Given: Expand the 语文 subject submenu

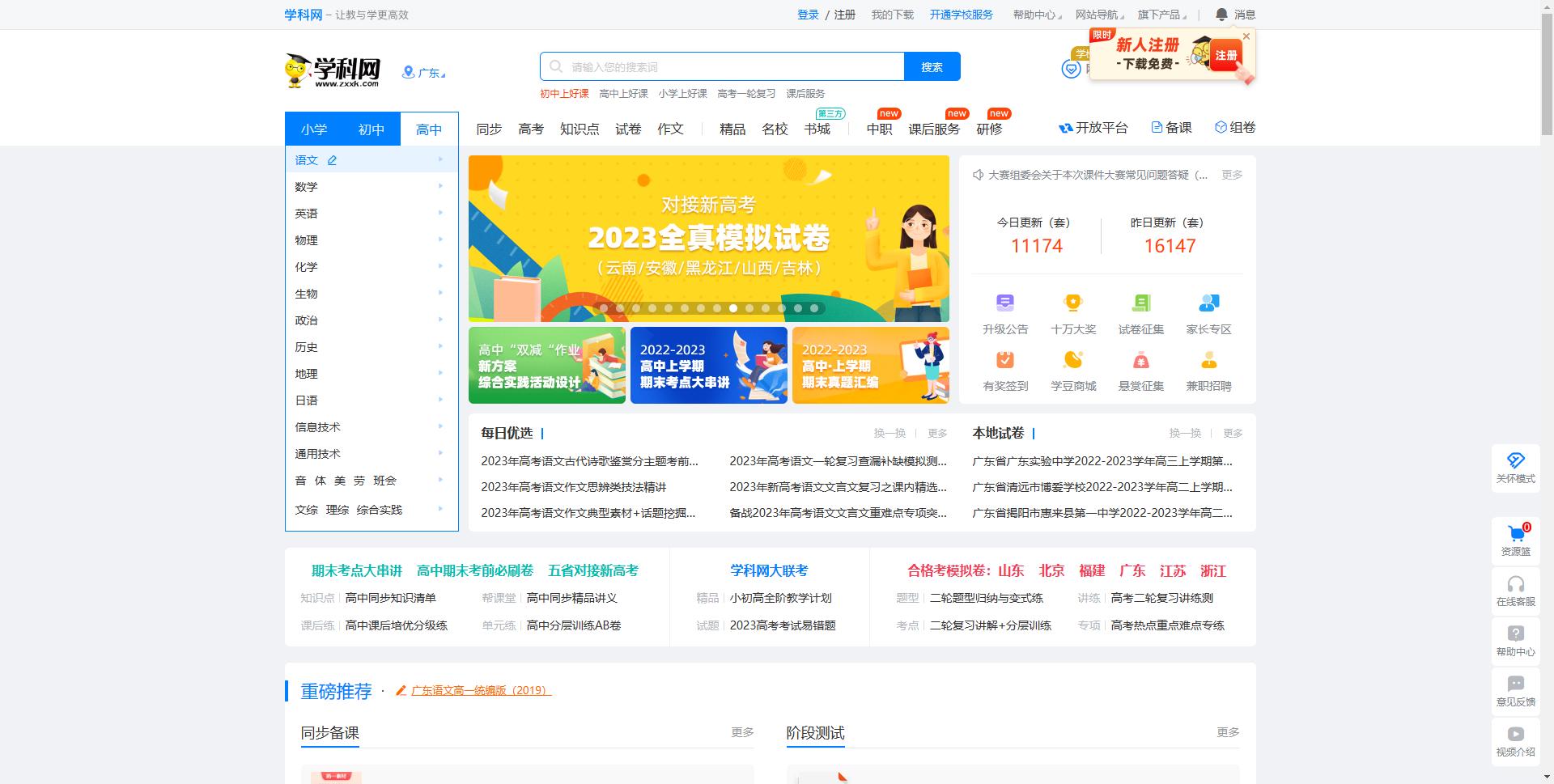Looking at the screenshot, I should tap(307, 159).
